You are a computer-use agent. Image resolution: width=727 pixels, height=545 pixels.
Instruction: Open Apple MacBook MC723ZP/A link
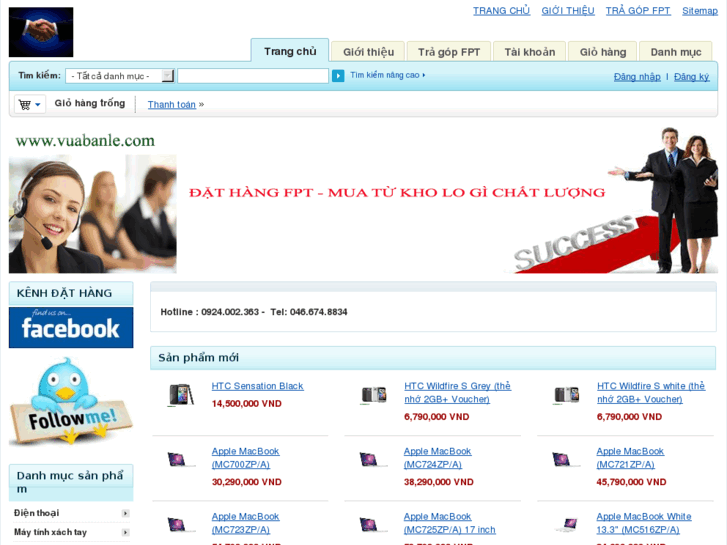tap(246, 523)
